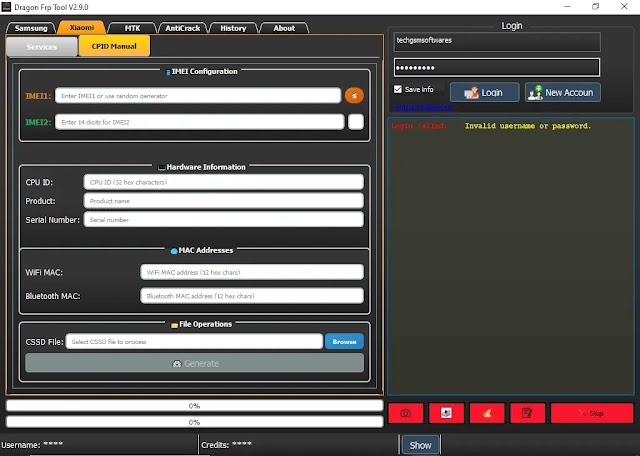Viewport: 640px width, 456px height.
Task: Click the orange random IMEI generator icon
Action: coord(354,96)
